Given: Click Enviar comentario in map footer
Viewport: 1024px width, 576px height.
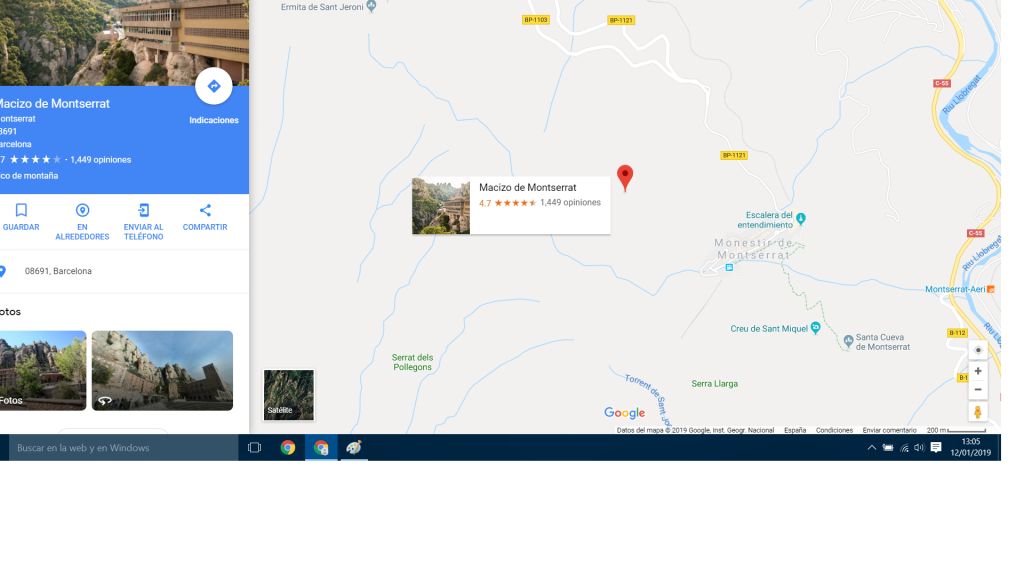Looking at the screenshot, I should (x=889, y=430).
